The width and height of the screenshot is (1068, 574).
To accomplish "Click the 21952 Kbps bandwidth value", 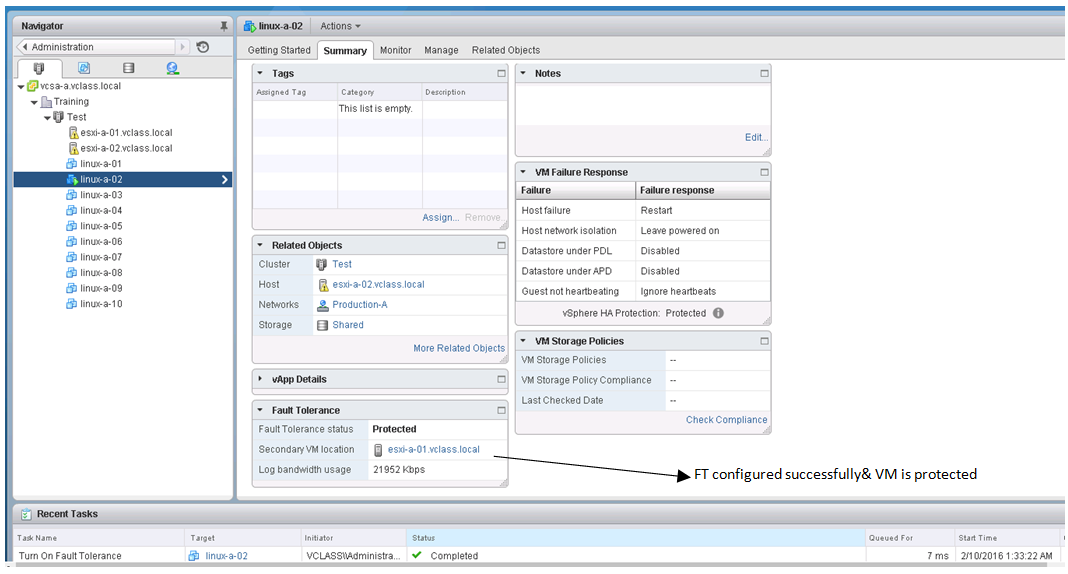I will tap(398, 470).
